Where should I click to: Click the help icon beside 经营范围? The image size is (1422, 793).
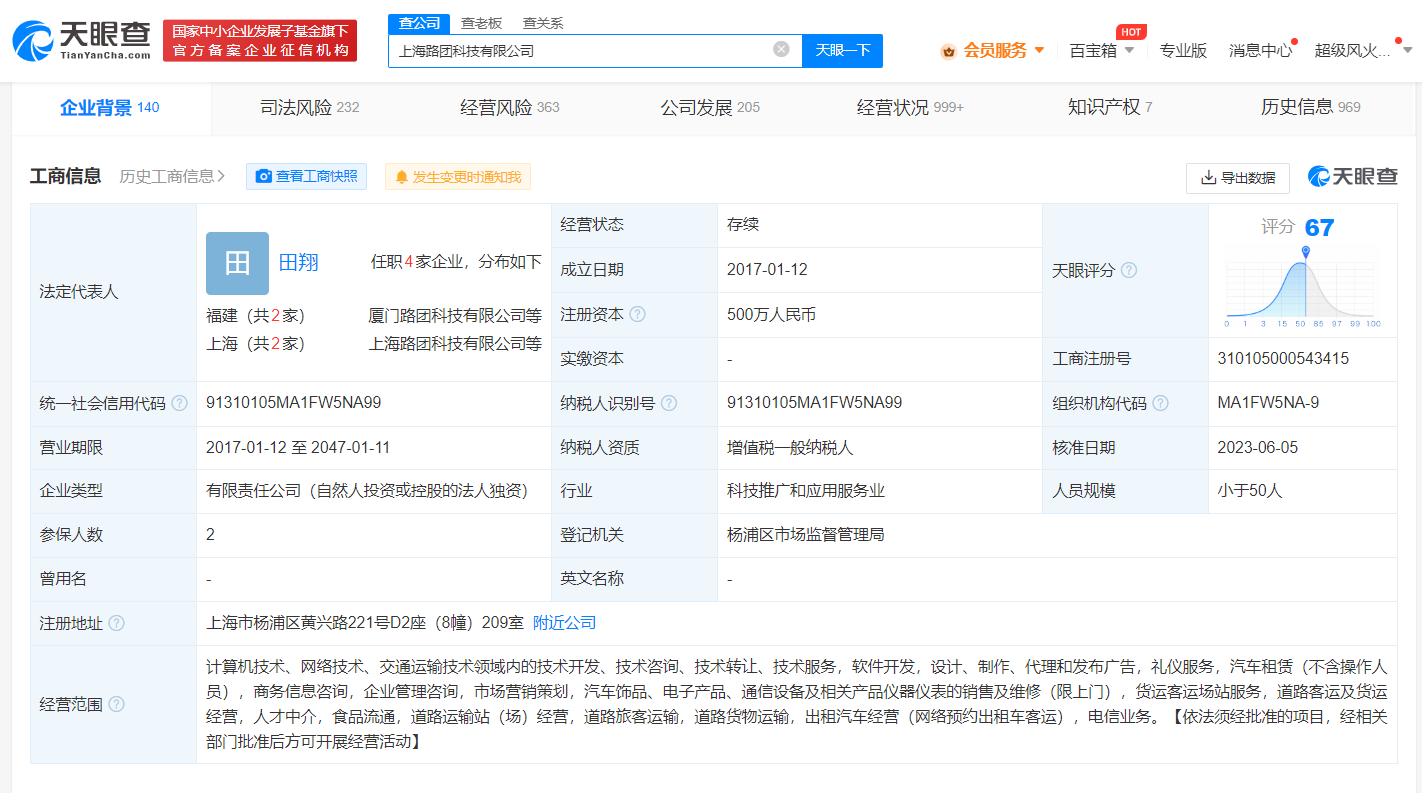[116, 704]
